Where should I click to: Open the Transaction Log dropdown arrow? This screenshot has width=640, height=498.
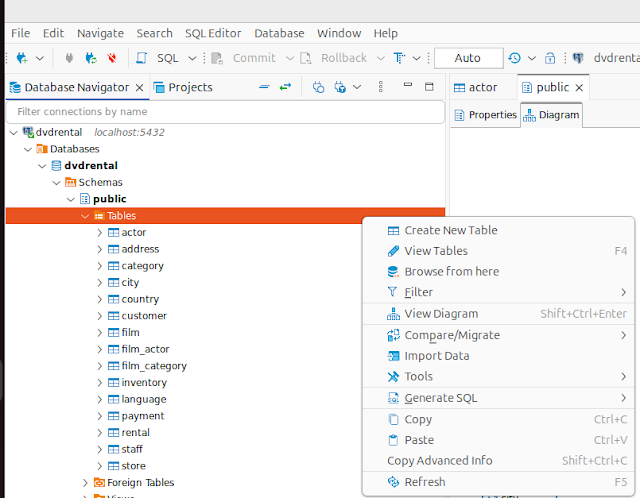pos(531,58)
